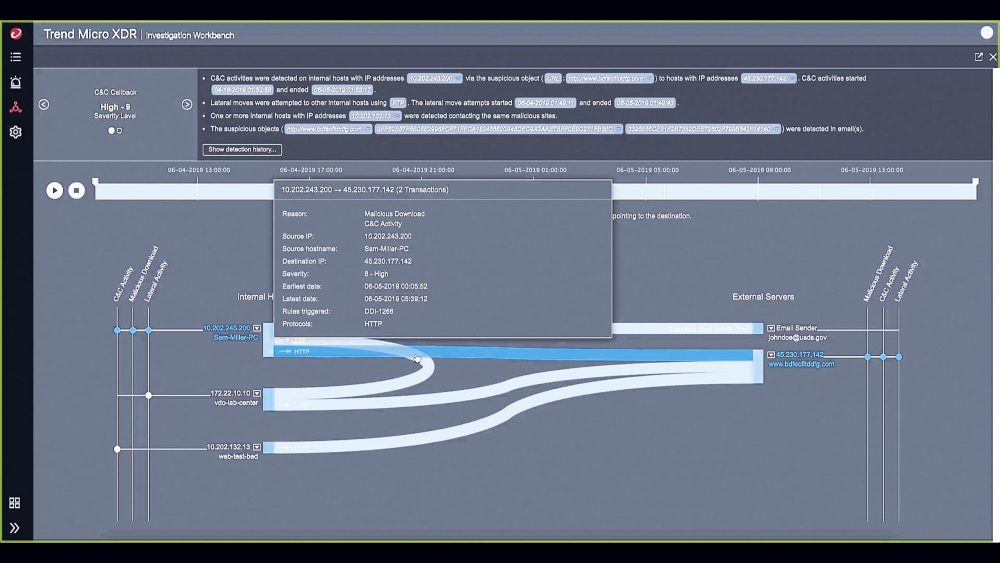Click the FTP protocol tag in summary

398,103
